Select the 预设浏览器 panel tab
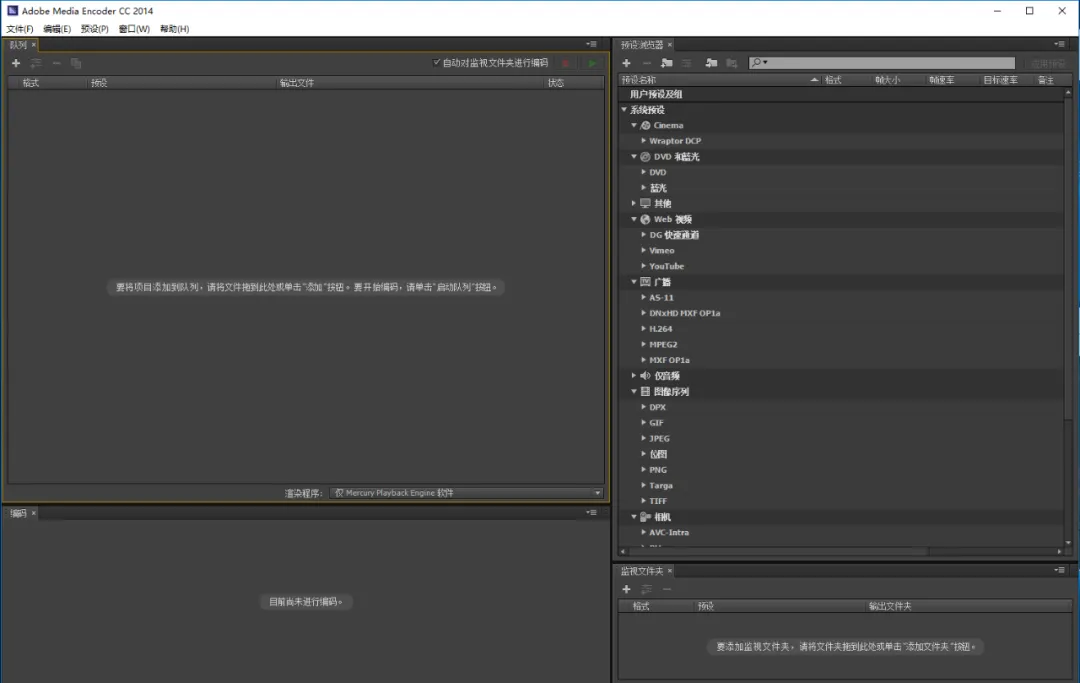1080x683 pixels. (x=641, y=45)
